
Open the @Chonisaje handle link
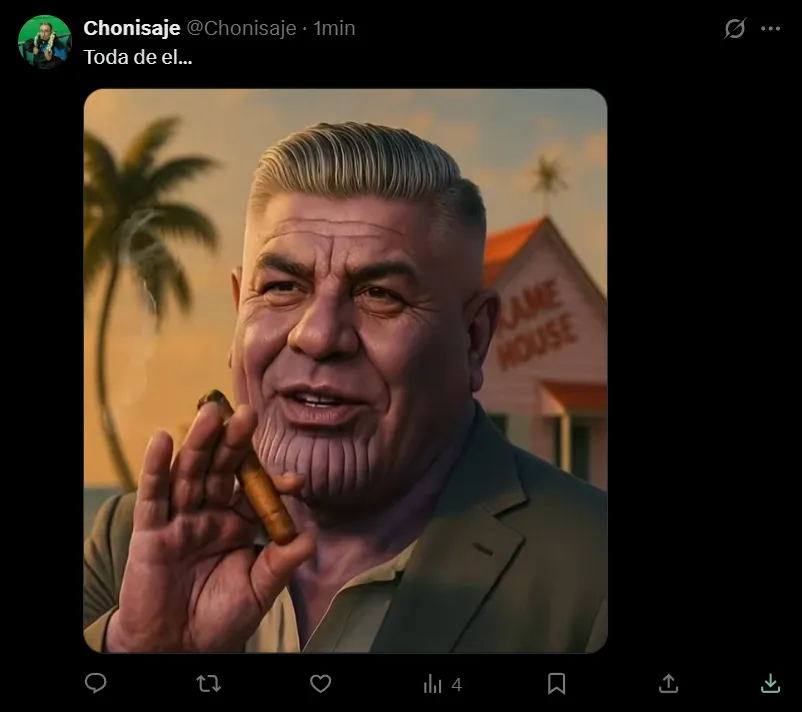(x=242, y=28)
